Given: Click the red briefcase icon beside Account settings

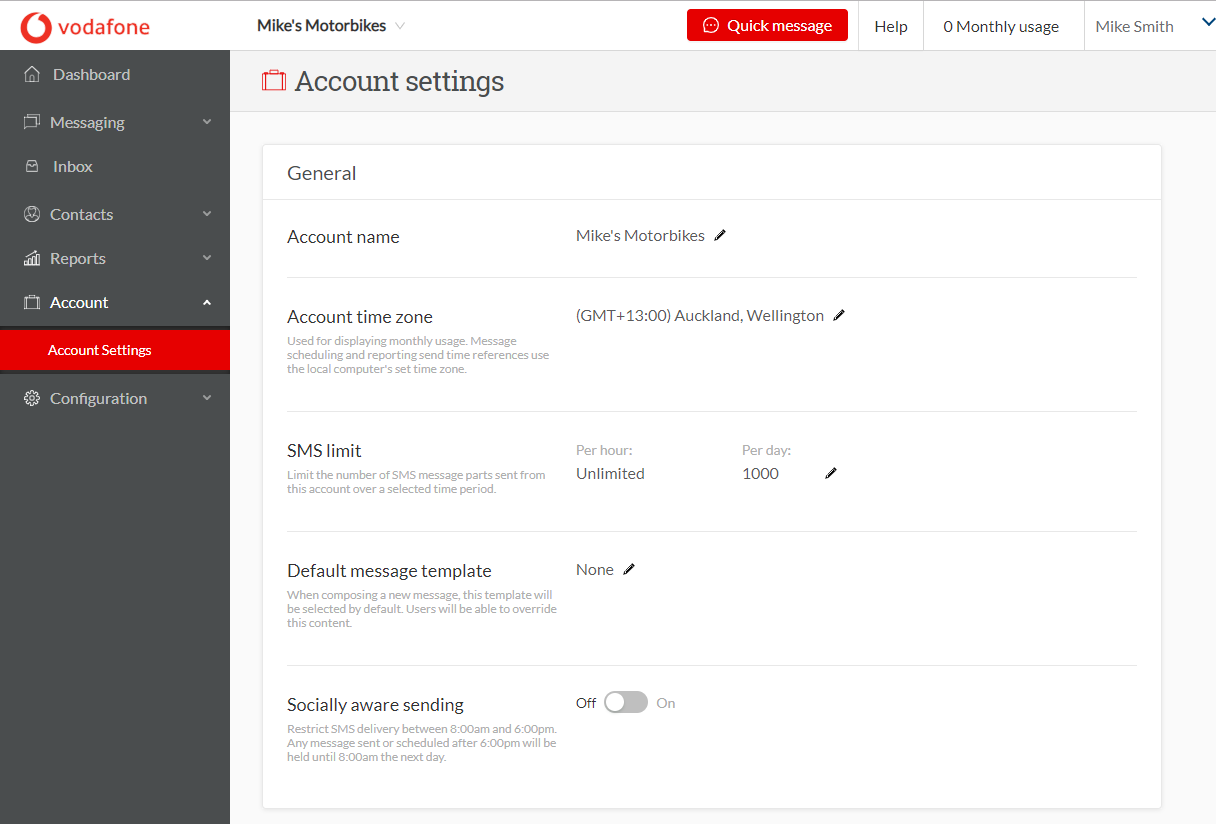Looking at the screenshot, I should point(274,80).
